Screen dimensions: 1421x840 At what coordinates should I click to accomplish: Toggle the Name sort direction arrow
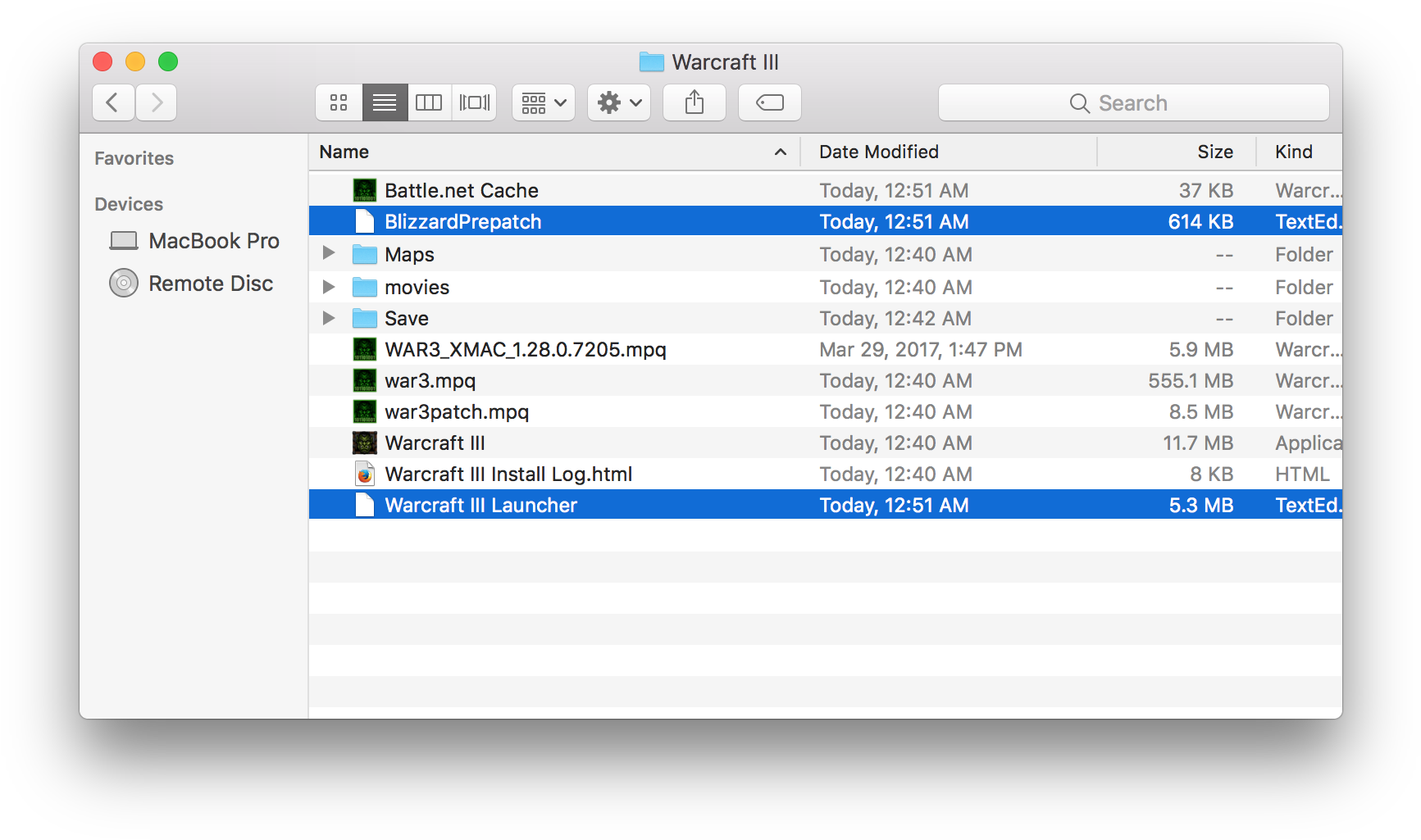781,152
